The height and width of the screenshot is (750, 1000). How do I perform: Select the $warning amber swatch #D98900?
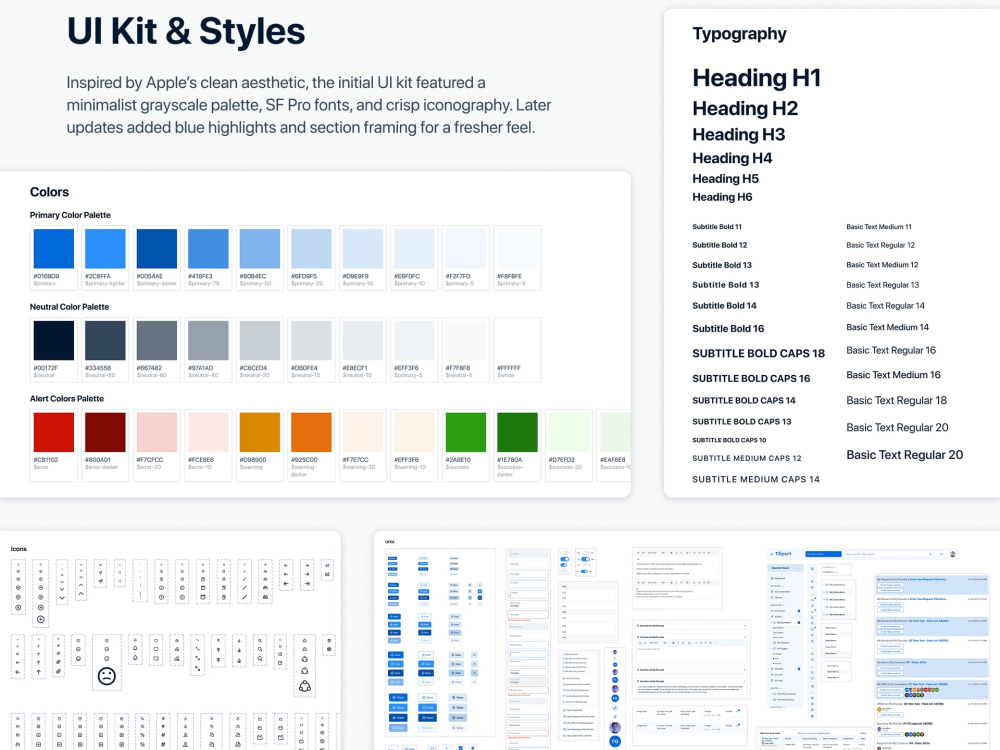(x=260, y=432)
